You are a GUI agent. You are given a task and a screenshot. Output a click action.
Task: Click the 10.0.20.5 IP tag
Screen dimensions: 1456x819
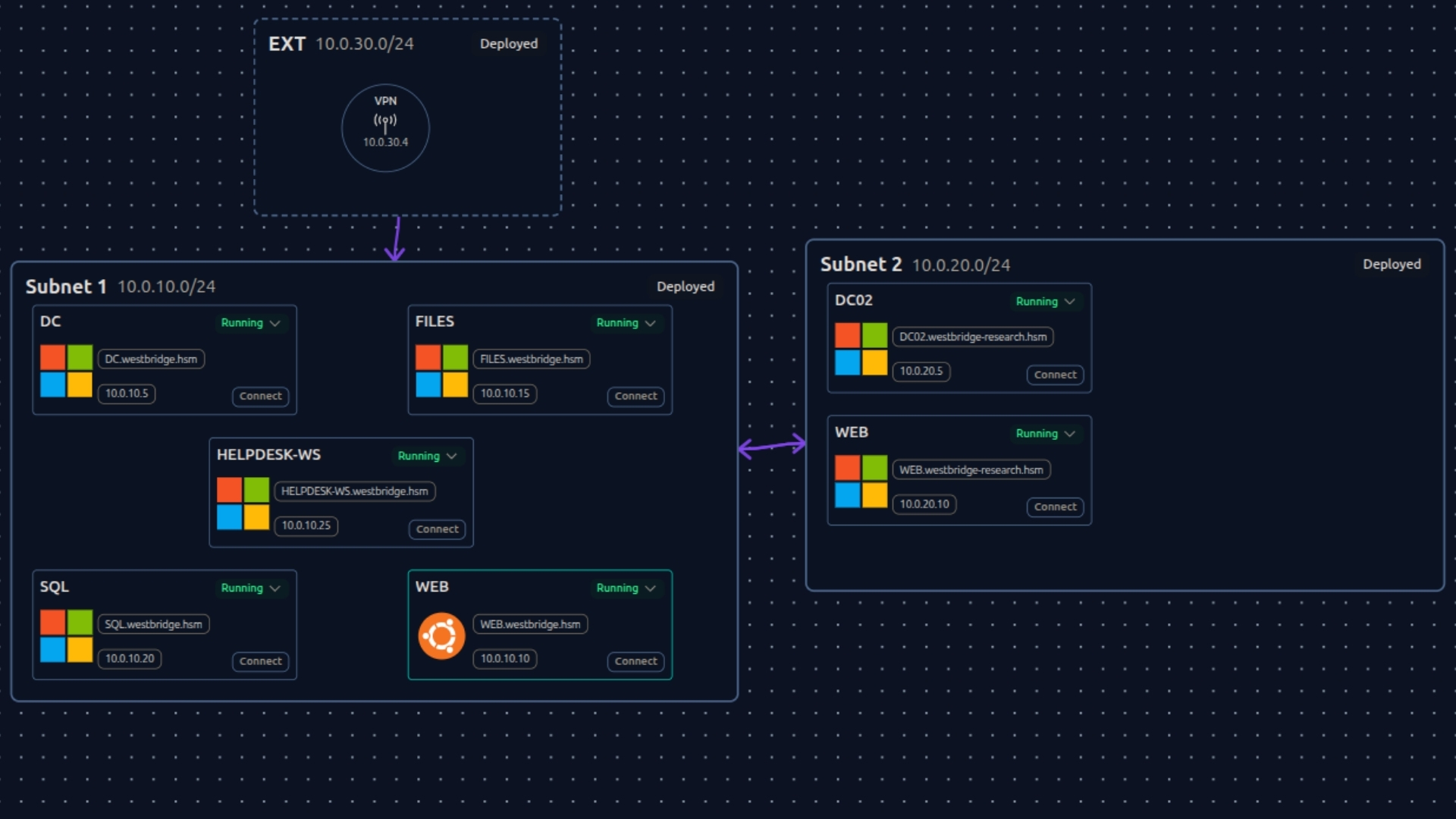pos(921,372)
